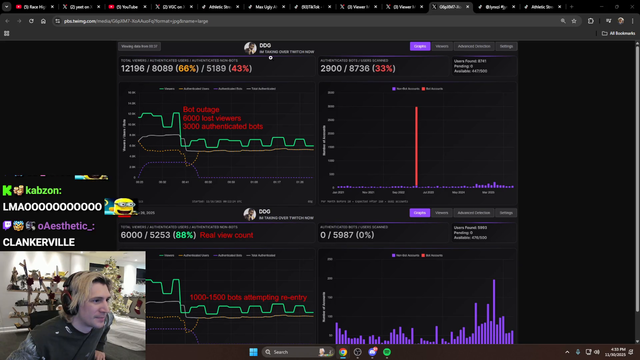Open OBS Studio from the taskbar
This screenshot has width=640, height=360.
click(358, 352)
